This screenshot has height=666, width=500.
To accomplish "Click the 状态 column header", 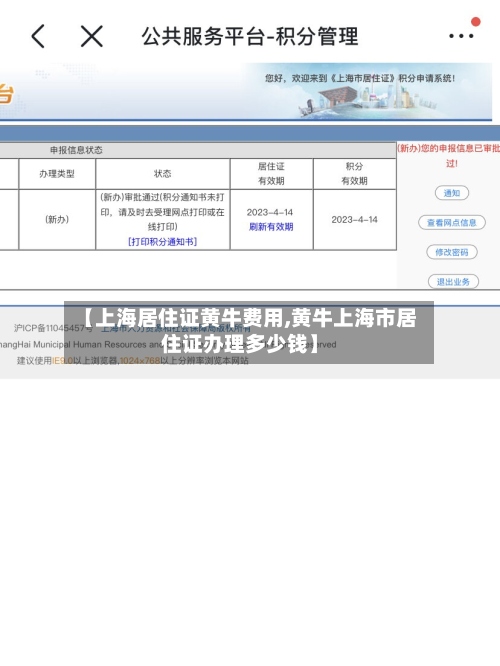I will 163,174.
